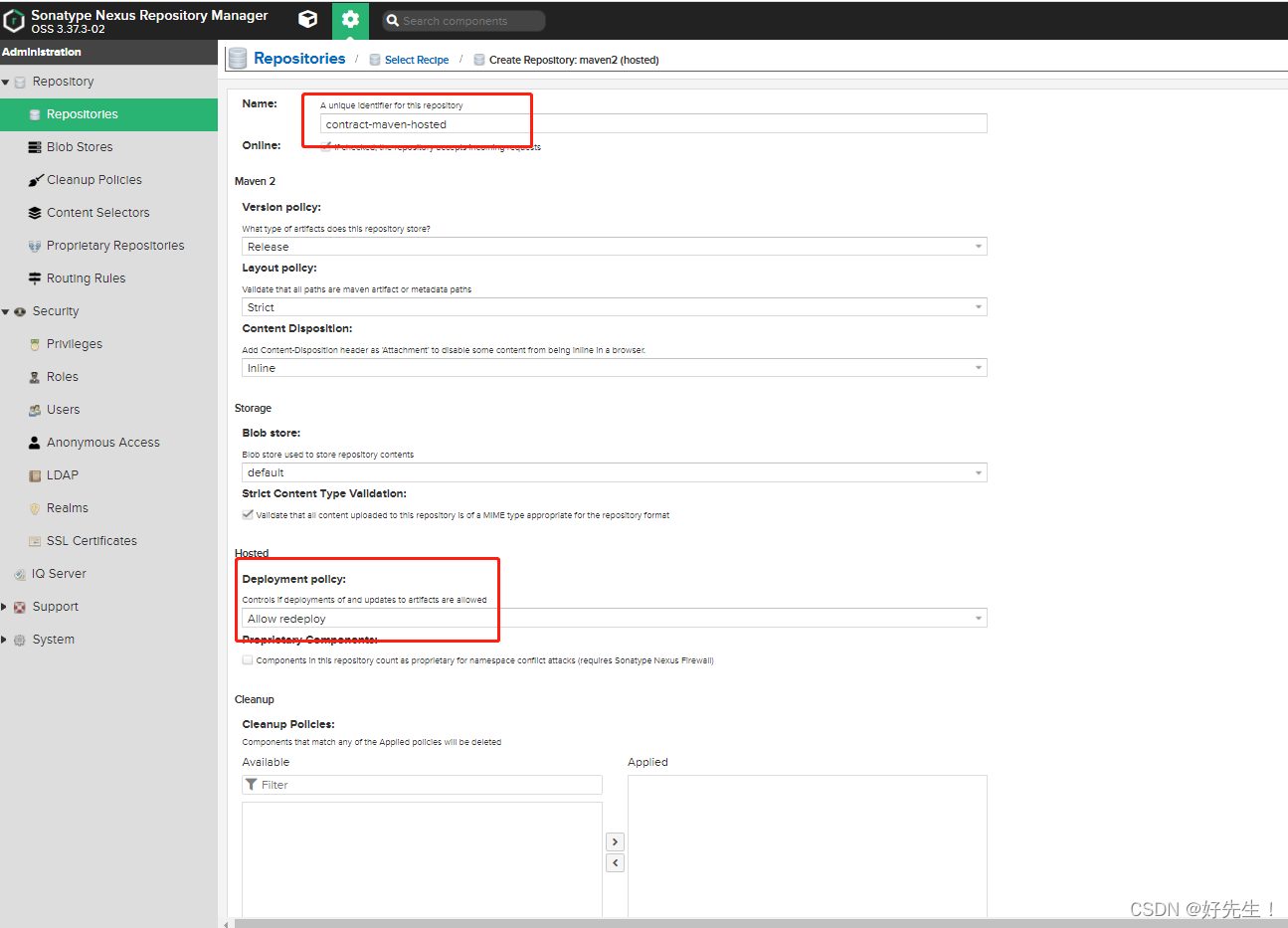Select Repositories in the sidebar
The height and width of the screenshot is (928, 1288).
[x=108, y=114]
